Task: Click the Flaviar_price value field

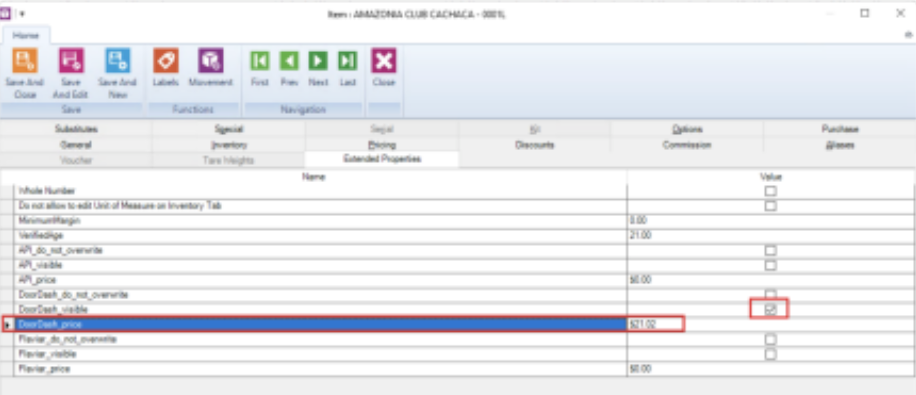Action: [771, 369]
